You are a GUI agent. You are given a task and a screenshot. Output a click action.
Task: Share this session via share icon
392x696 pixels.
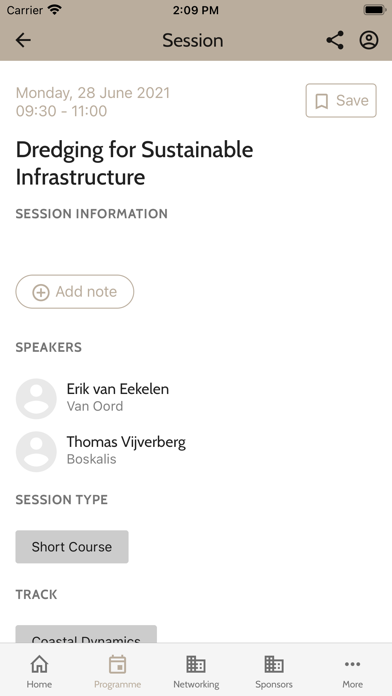click(x=335, y=40)
